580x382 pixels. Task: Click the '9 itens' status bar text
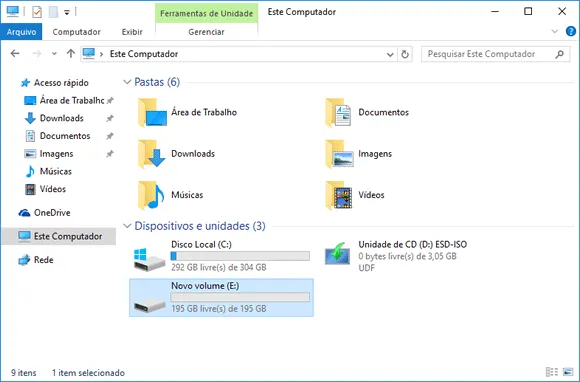(24, 373)
